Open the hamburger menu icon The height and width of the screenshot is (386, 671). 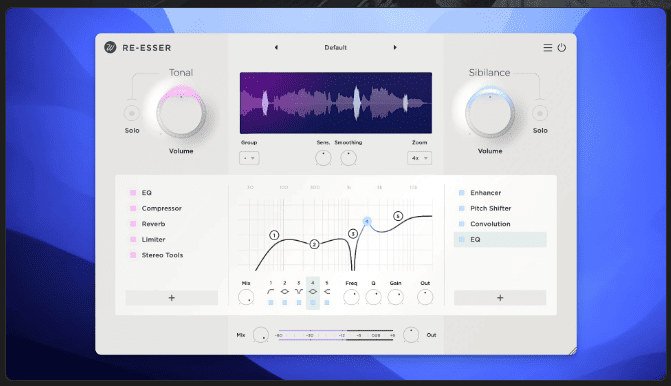pos(548,48)
